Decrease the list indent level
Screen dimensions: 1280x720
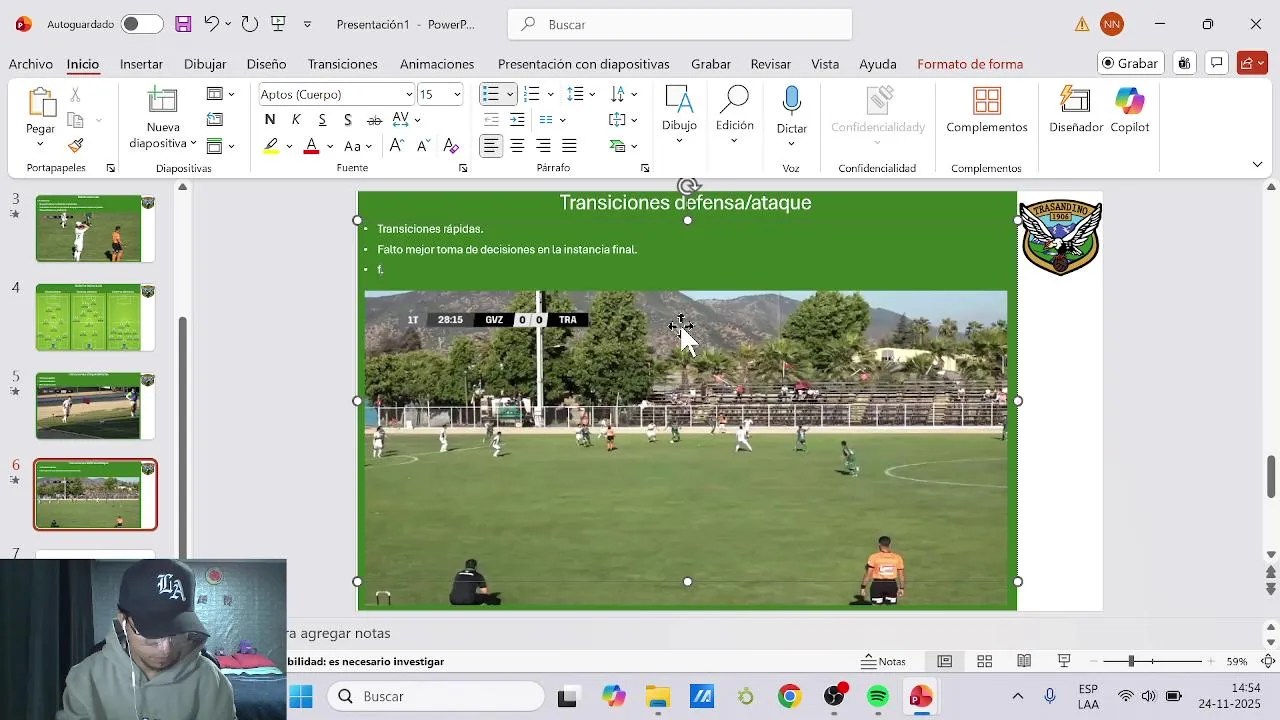coord(491,120)
